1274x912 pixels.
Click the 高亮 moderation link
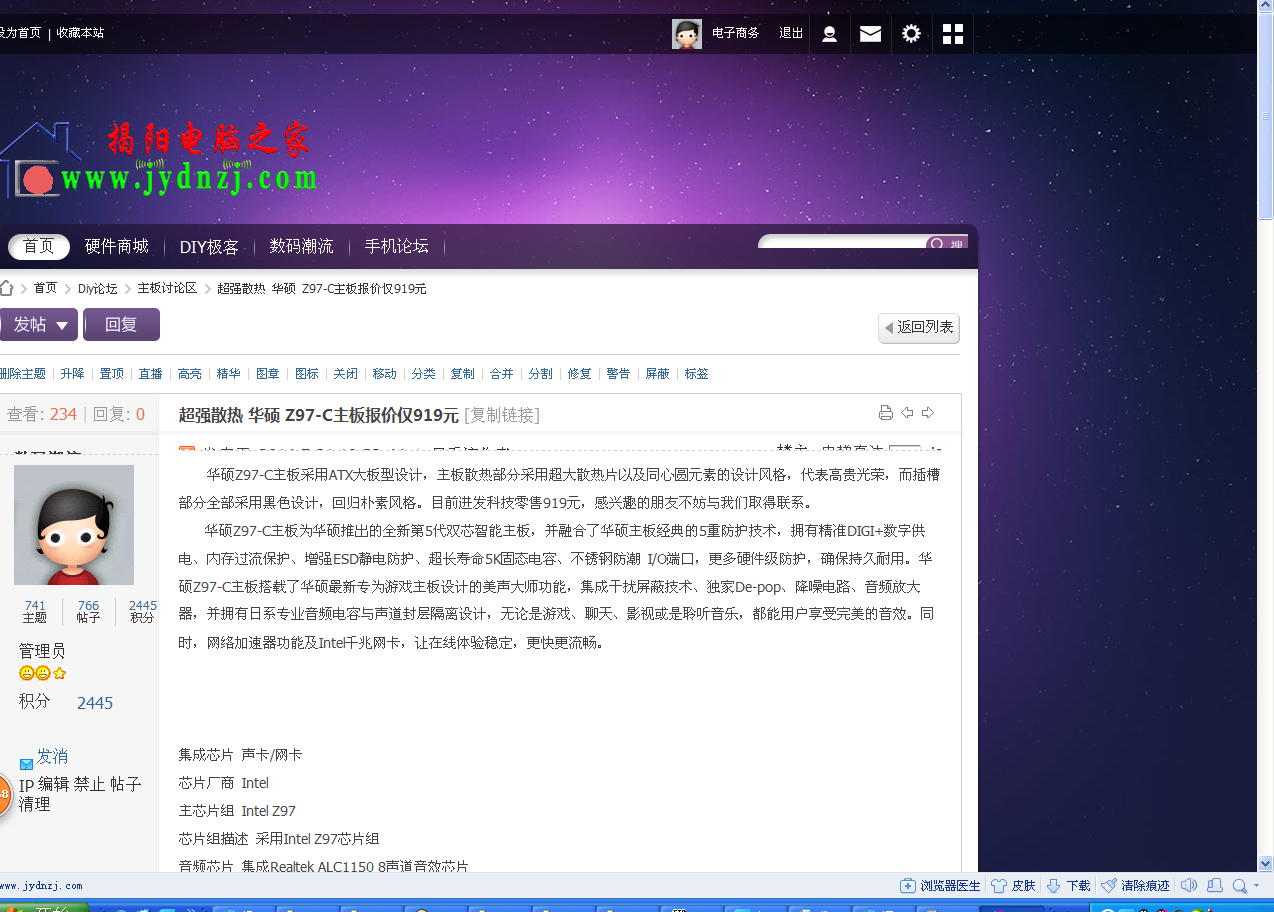coord(189,373)
